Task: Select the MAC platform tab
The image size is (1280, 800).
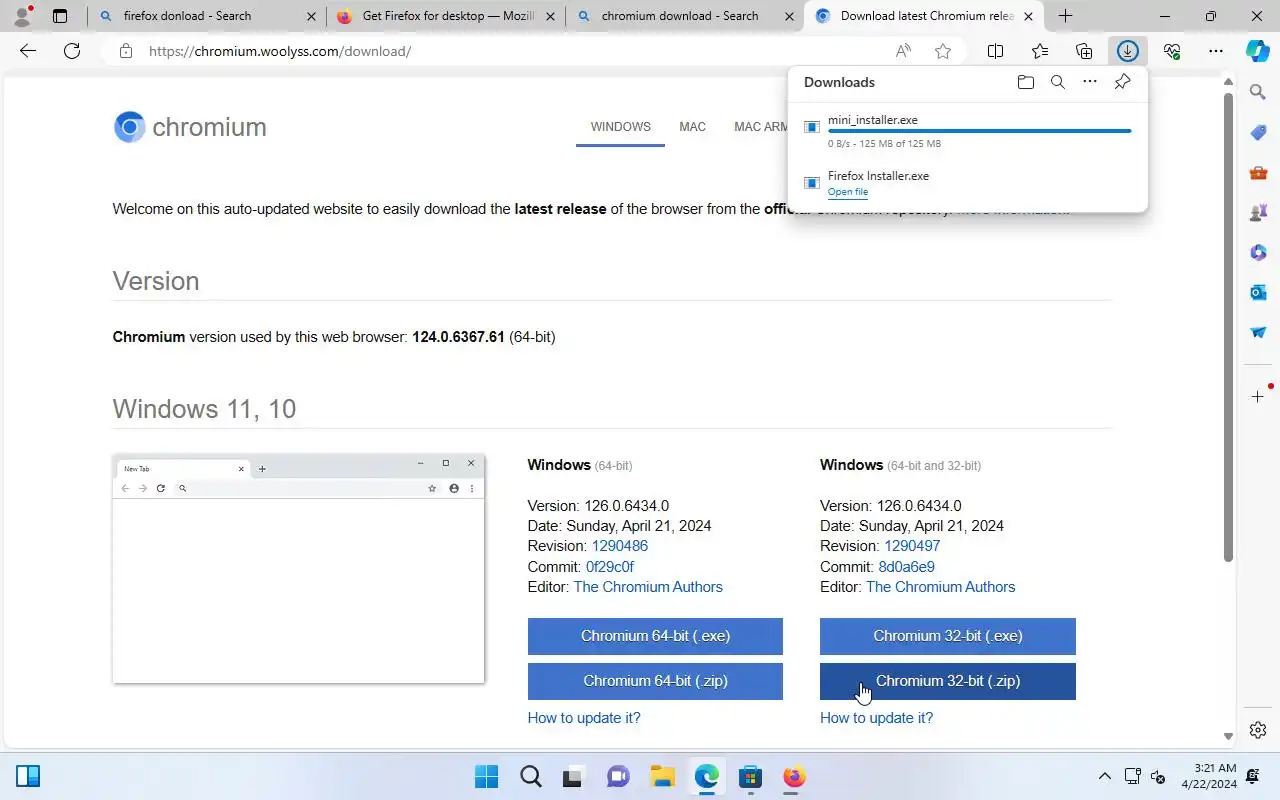Action: point(692,127)
